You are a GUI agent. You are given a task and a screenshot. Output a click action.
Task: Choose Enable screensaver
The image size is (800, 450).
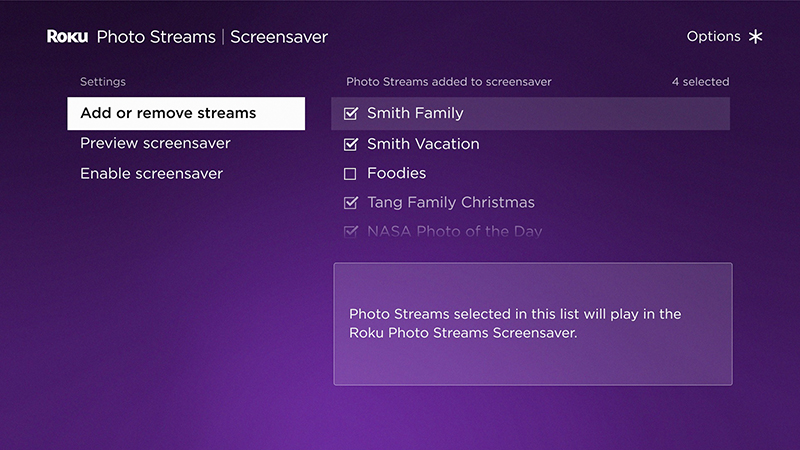tap(151, 173)
